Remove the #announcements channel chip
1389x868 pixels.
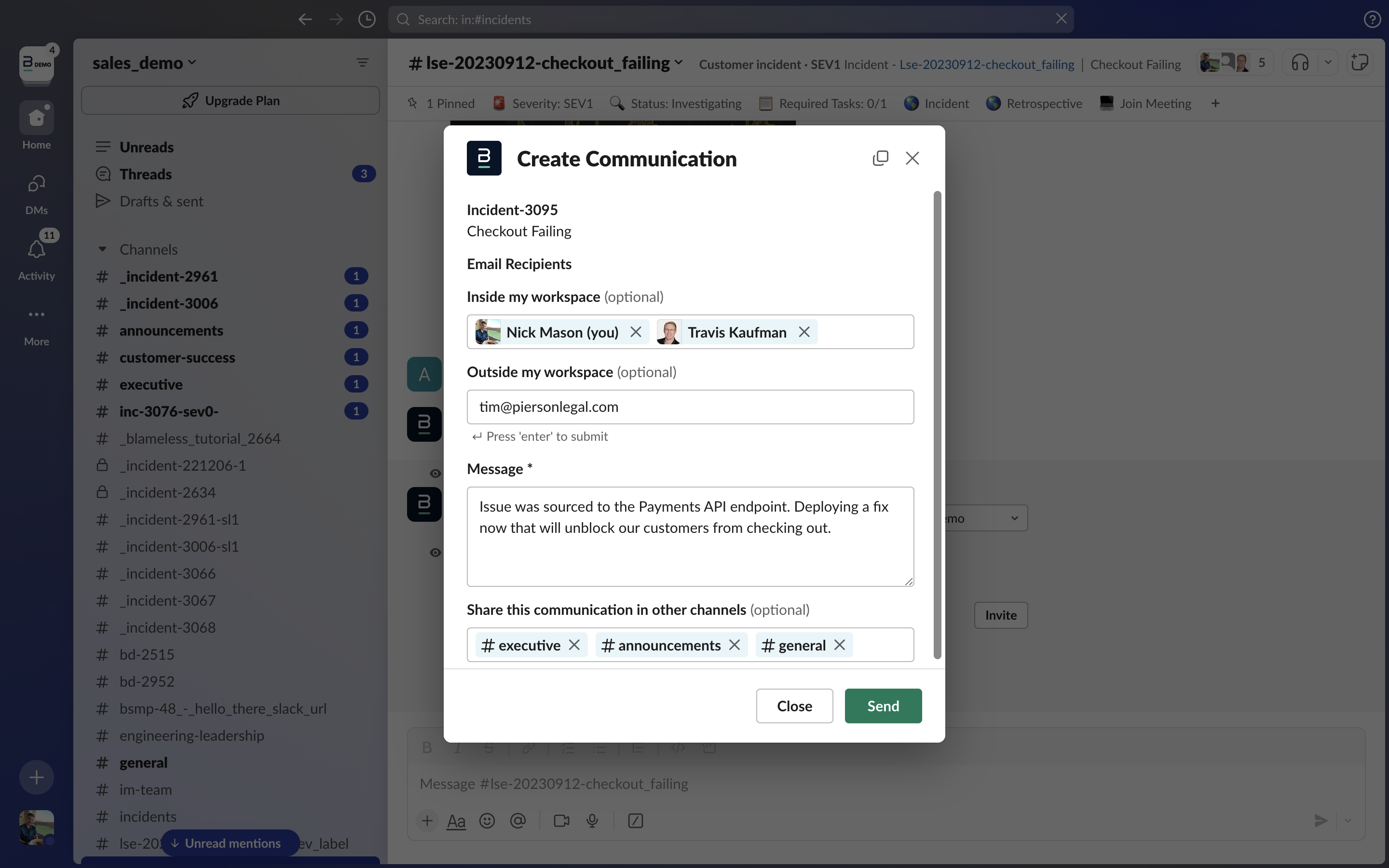coord(734,645)
